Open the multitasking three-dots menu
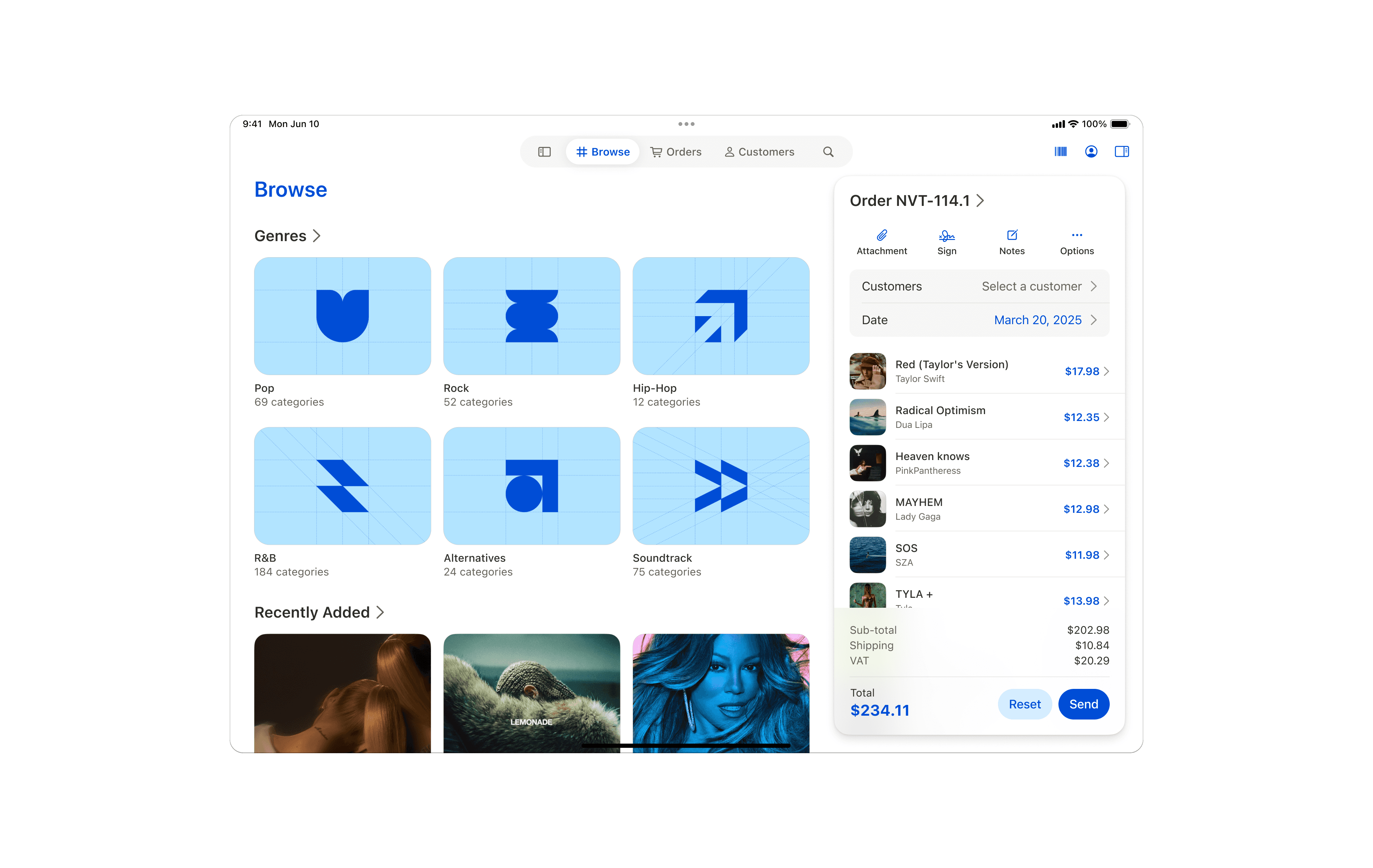1373x868 pixels. [x=686, y=124]
